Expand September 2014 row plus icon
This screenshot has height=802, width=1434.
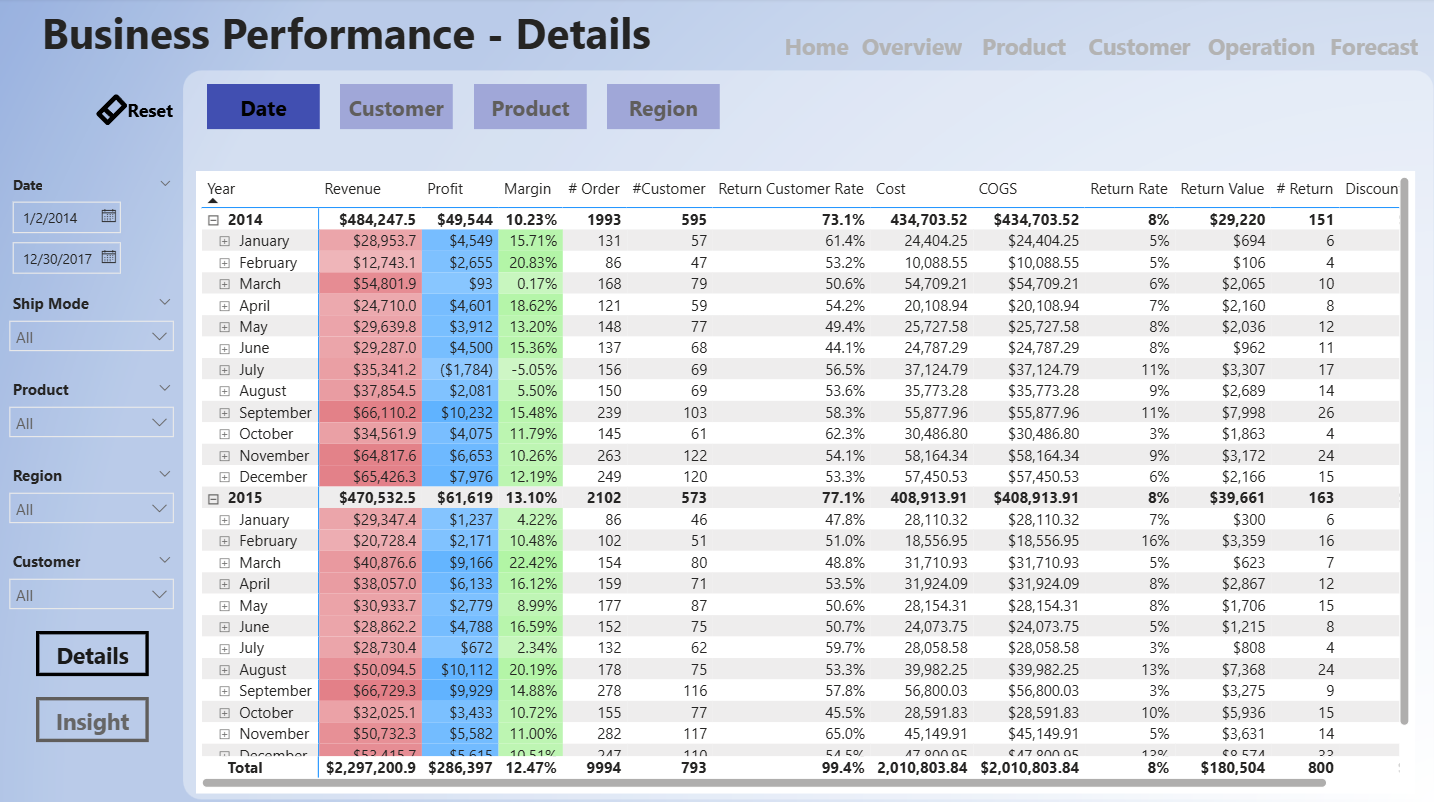click(225, 413)
